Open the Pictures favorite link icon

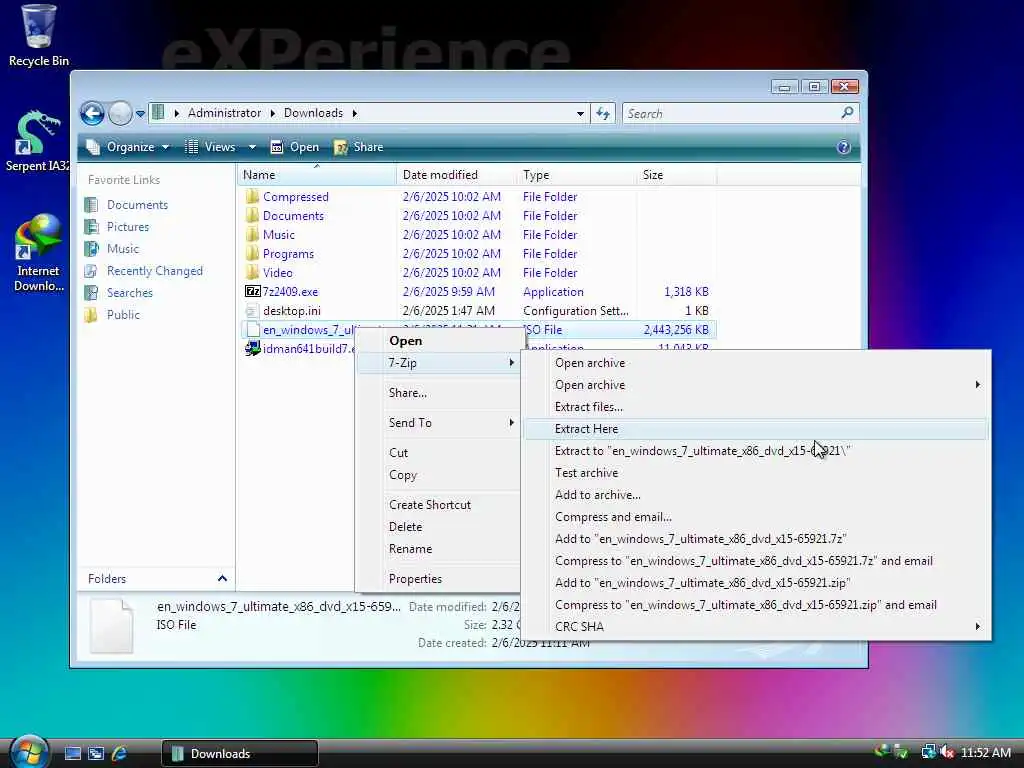click(91, 227)
